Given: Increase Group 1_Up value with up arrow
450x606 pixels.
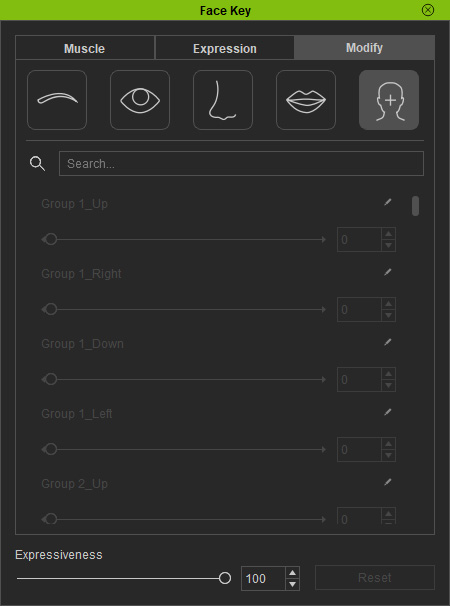Looking at the screenshot, I should (389, 234).
